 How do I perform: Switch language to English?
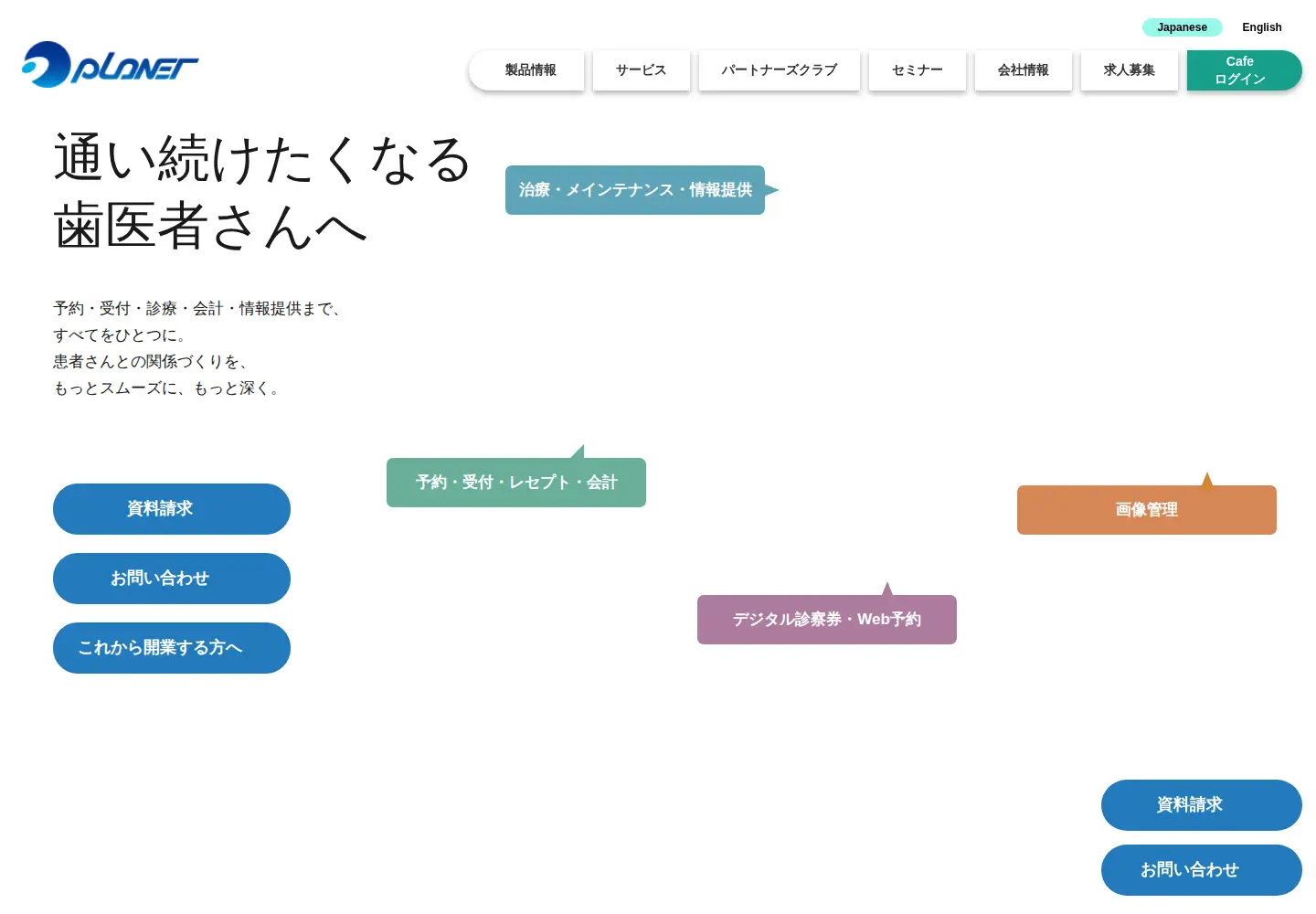click(x=1261, y=27)
